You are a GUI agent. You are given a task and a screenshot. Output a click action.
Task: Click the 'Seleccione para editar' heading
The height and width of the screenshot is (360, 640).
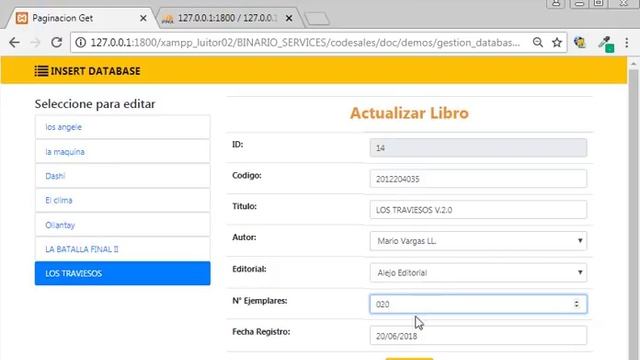pos(95,104)
